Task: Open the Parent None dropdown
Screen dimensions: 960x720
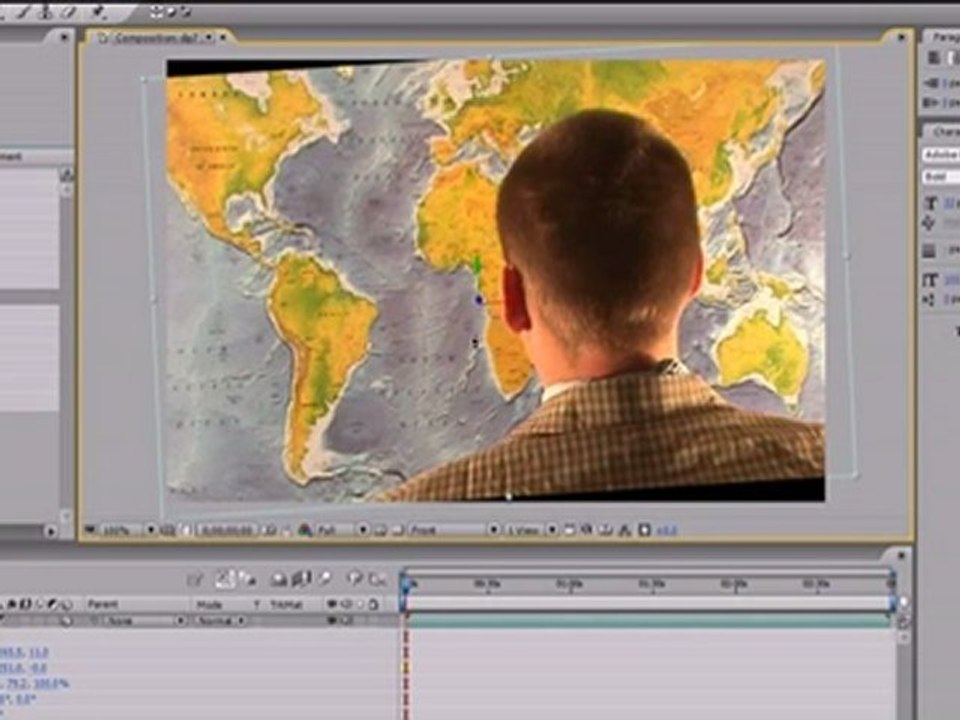Action: tap(143, 621)
